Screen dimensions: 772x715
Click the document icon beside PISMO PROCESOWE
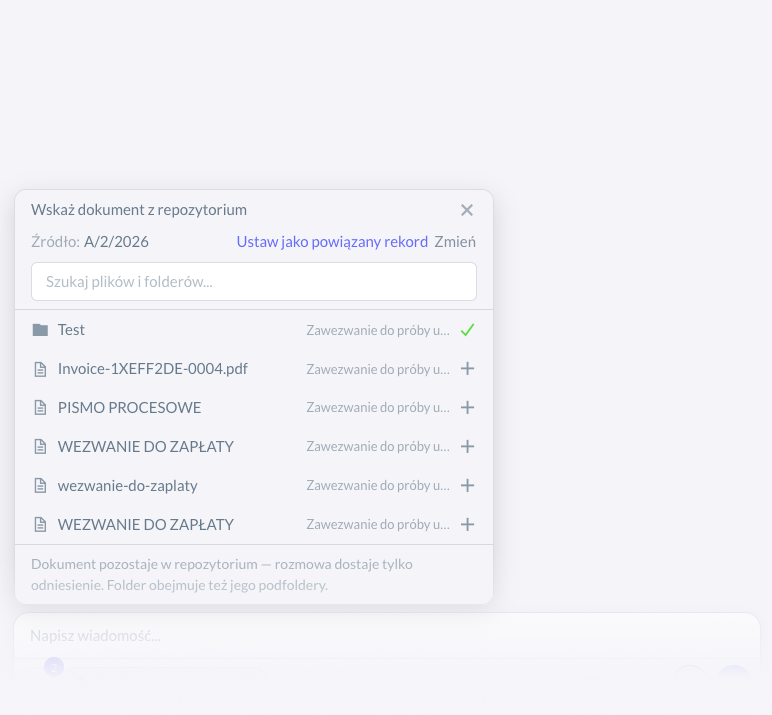(40, 408)
